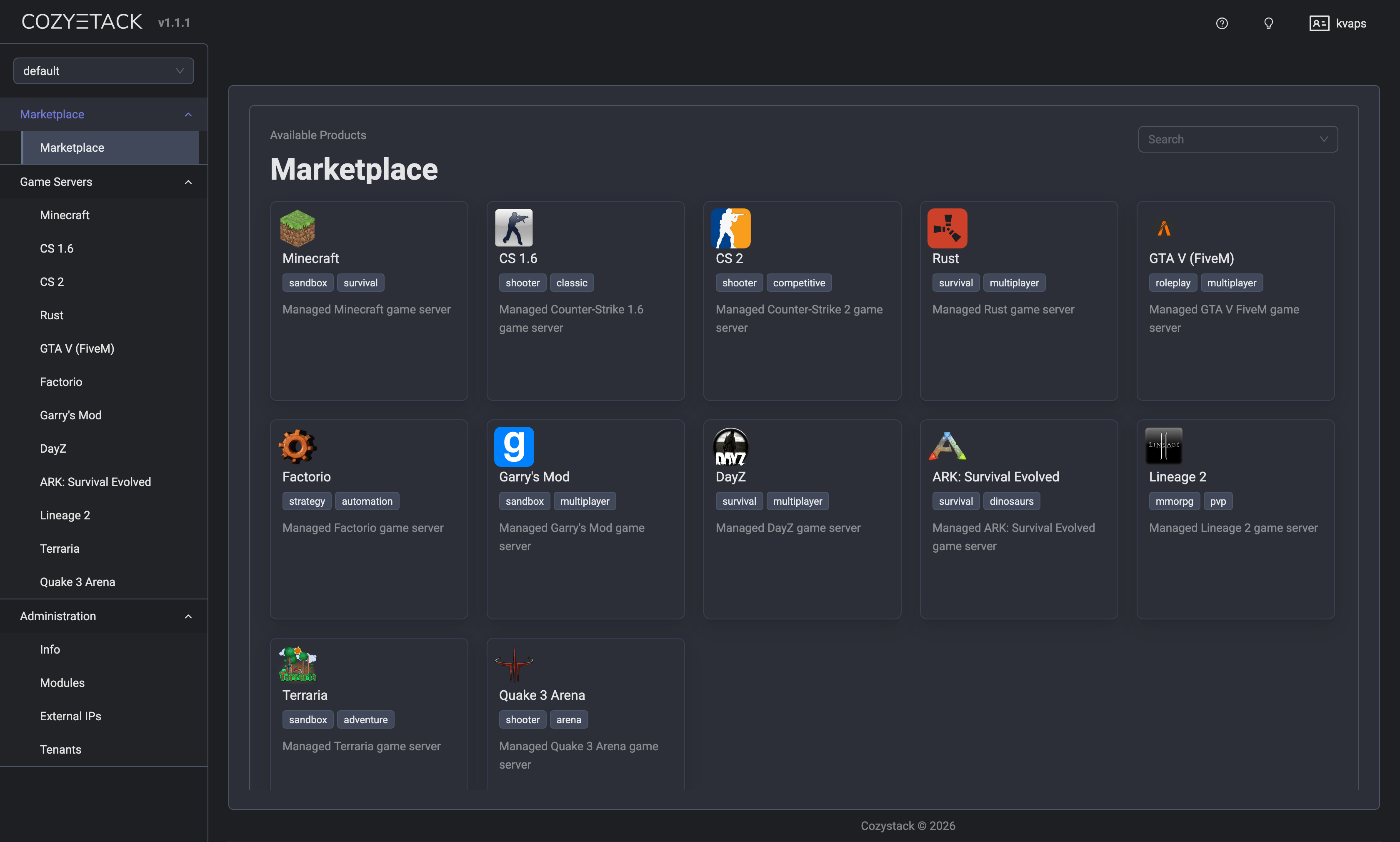Screen dimensions: 1400x842
Task: Select Lineage 2 in the sidebar
Action: 65,515
